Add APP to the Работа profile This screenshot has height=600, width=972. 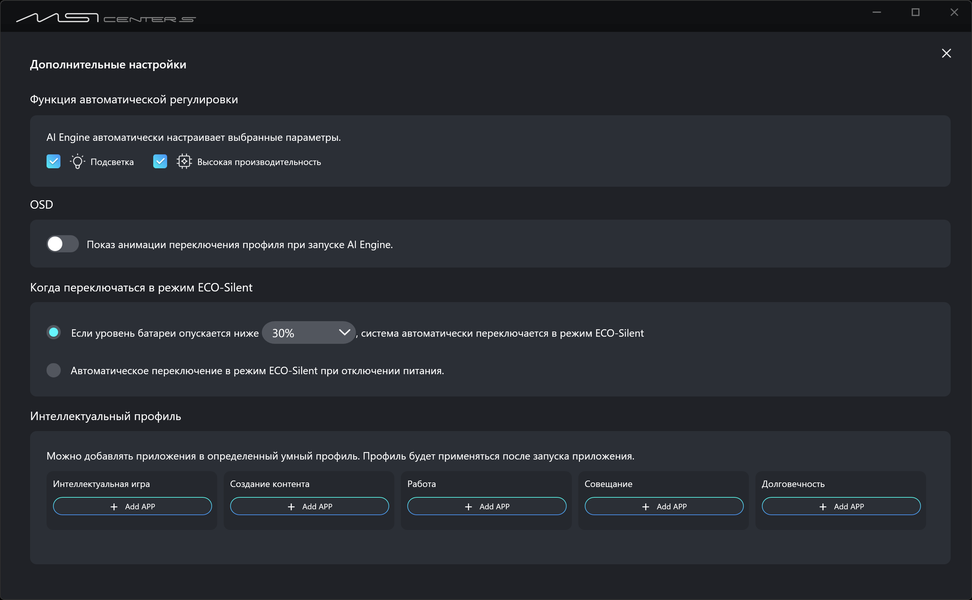487,507
